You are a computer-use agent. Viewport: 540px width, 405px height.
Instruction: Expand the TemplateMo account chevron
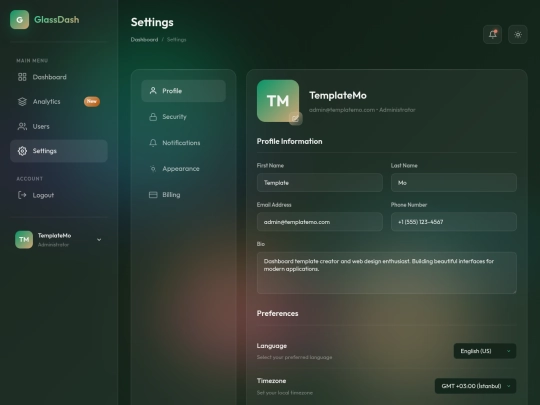point(99,240)
